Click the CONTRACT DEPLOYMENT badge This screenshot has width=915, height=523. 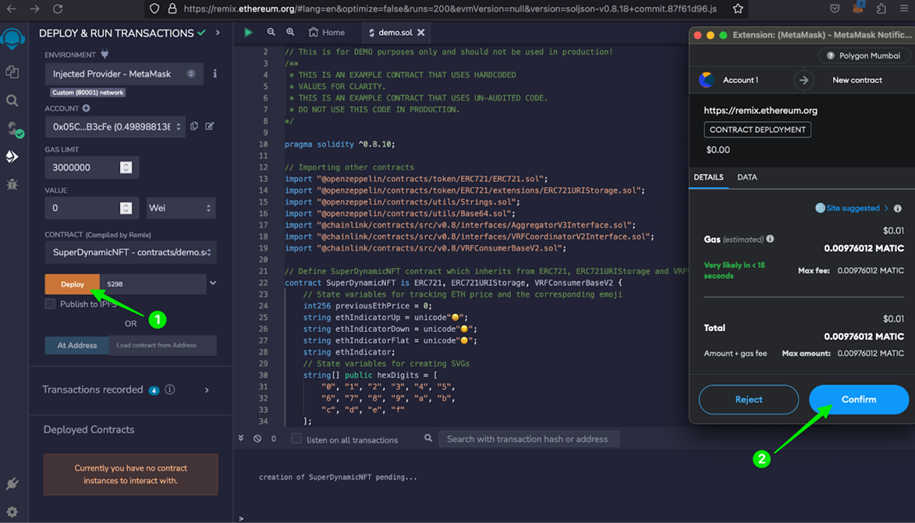(x=757, y=130)
